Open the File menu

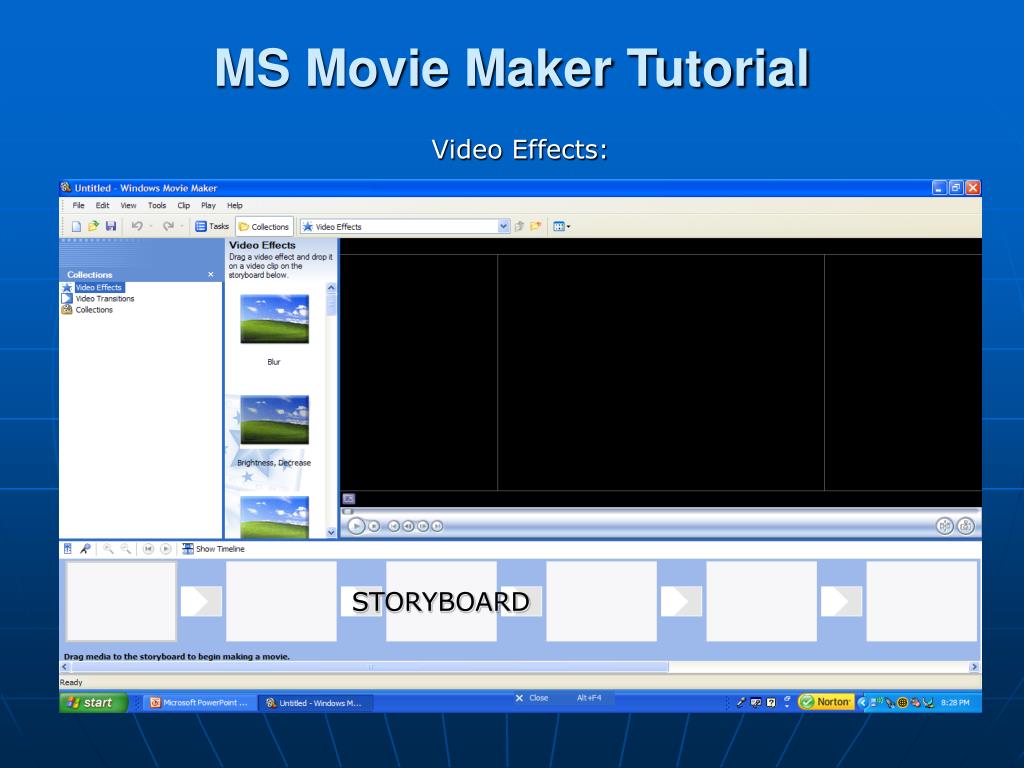78,205
